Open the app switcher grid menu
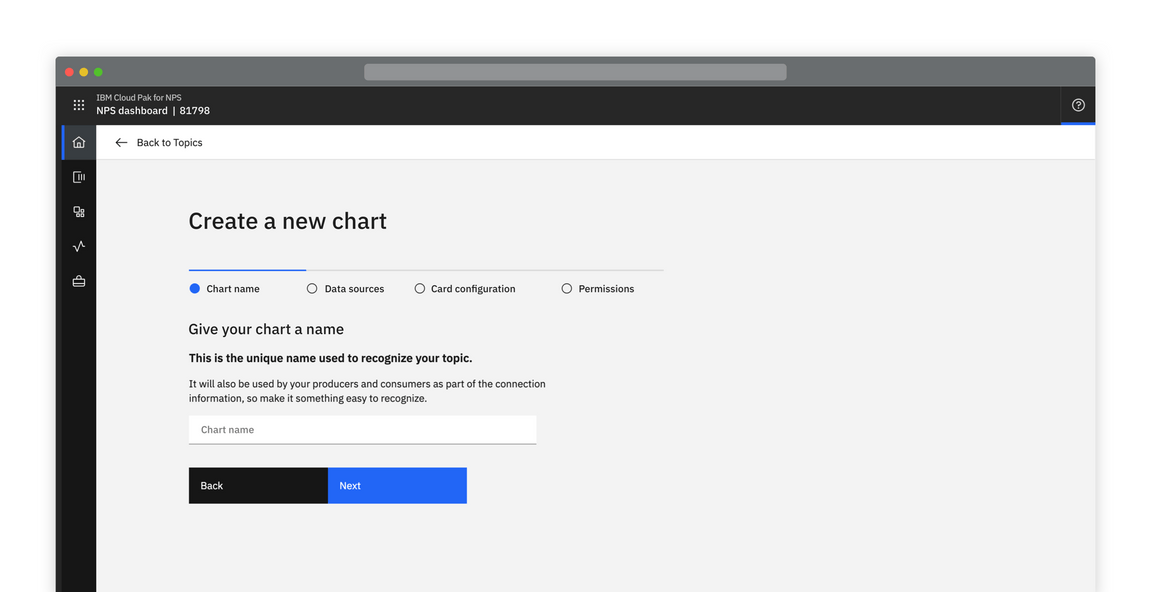 click(x=79, y=105)
